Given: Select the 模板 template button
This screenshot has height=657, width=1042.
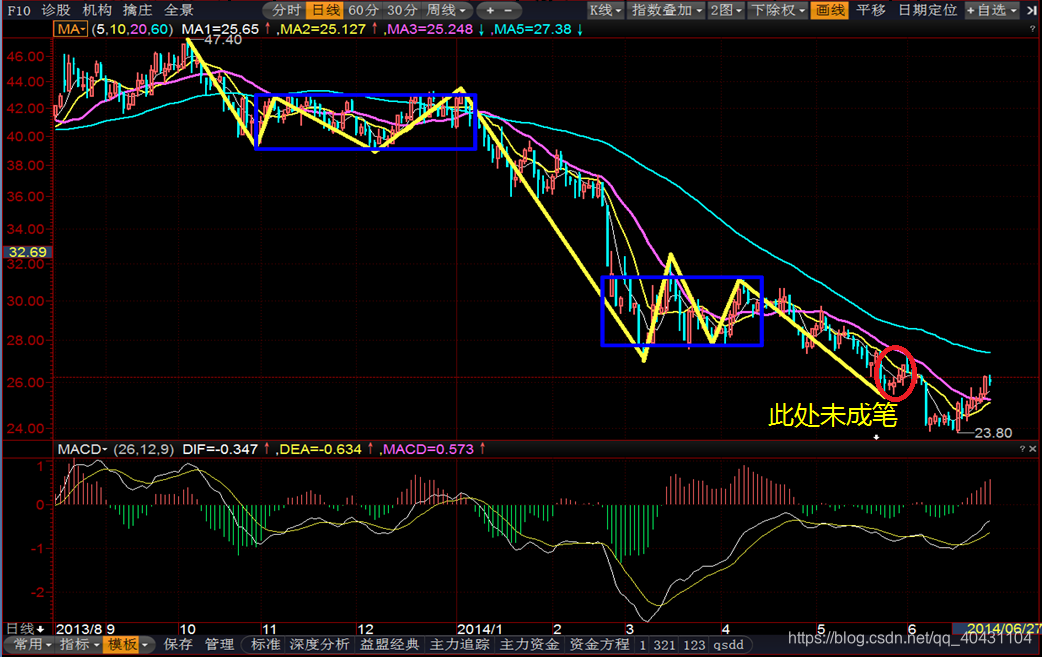Looking at the screenshot, I should click(122, 644).
